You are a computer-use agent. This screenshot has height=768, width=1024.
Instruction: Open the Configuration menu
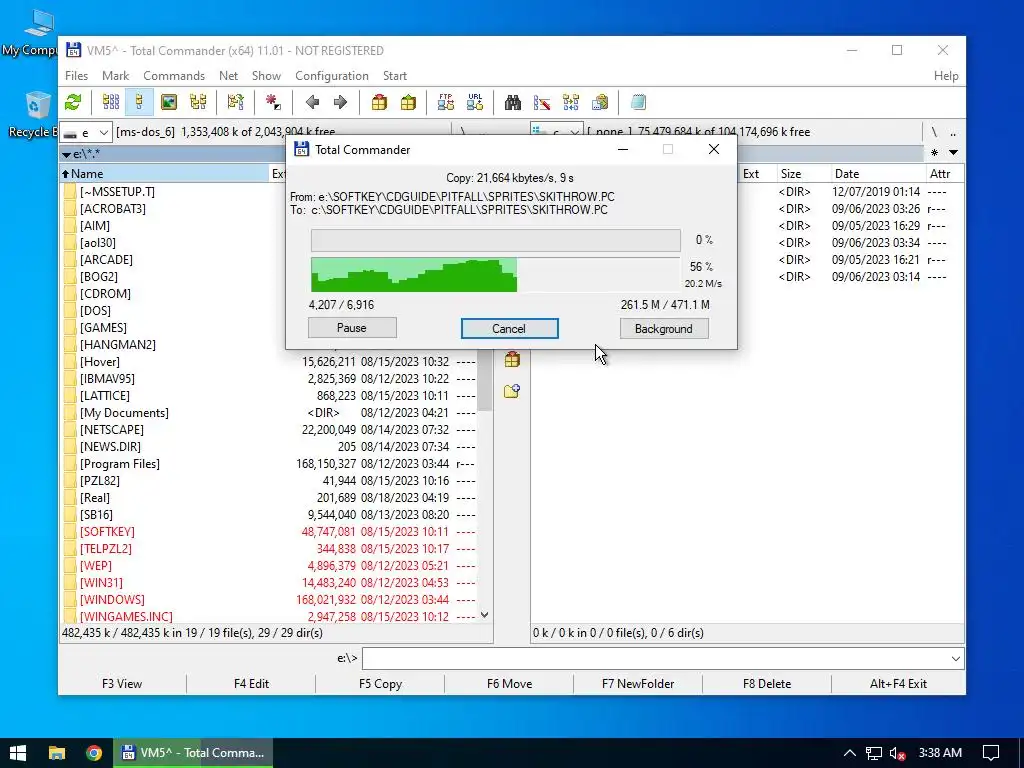click(332, 76)
